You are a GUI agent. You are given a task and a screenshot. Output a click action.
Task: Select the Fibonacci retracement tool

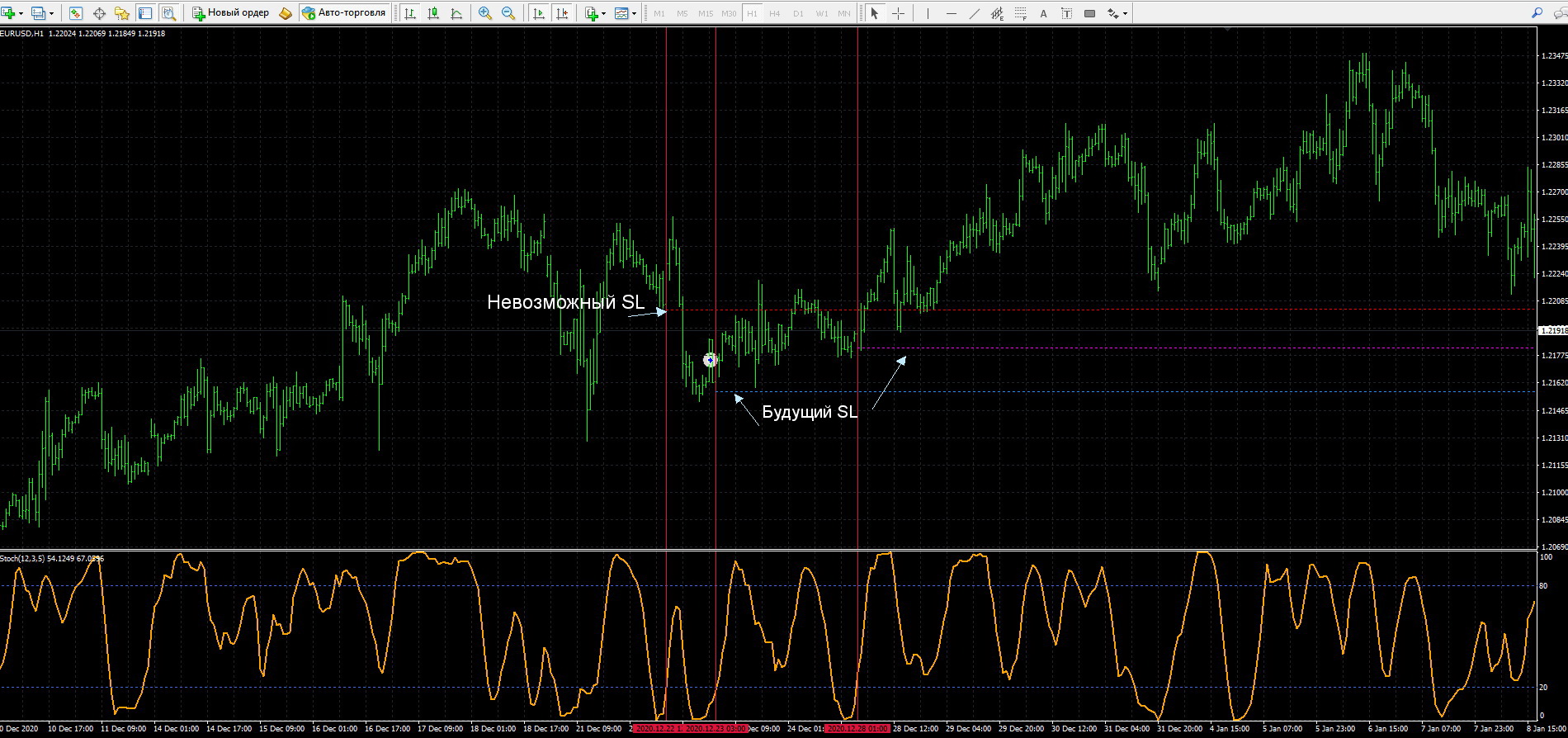(x=1021, y=13)
